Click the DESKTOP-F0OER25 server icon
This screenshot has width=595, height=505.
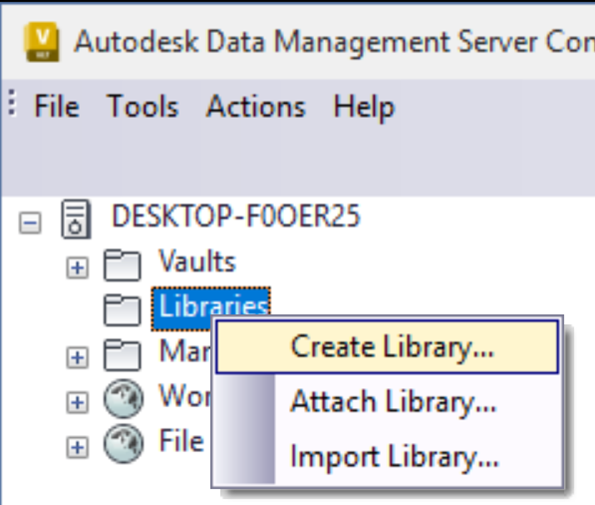click(76, 219)
